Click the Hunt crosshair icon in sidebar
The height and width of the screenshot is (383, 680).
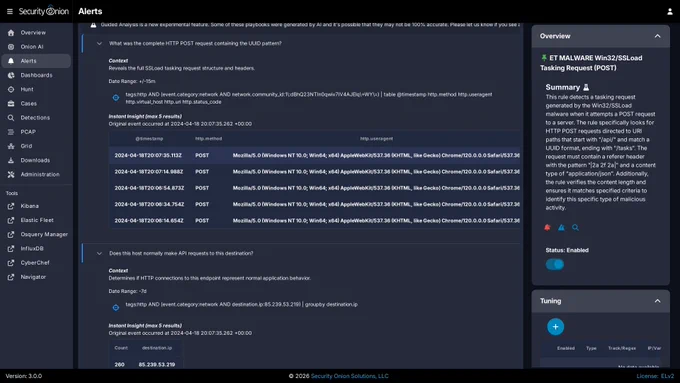11,89
